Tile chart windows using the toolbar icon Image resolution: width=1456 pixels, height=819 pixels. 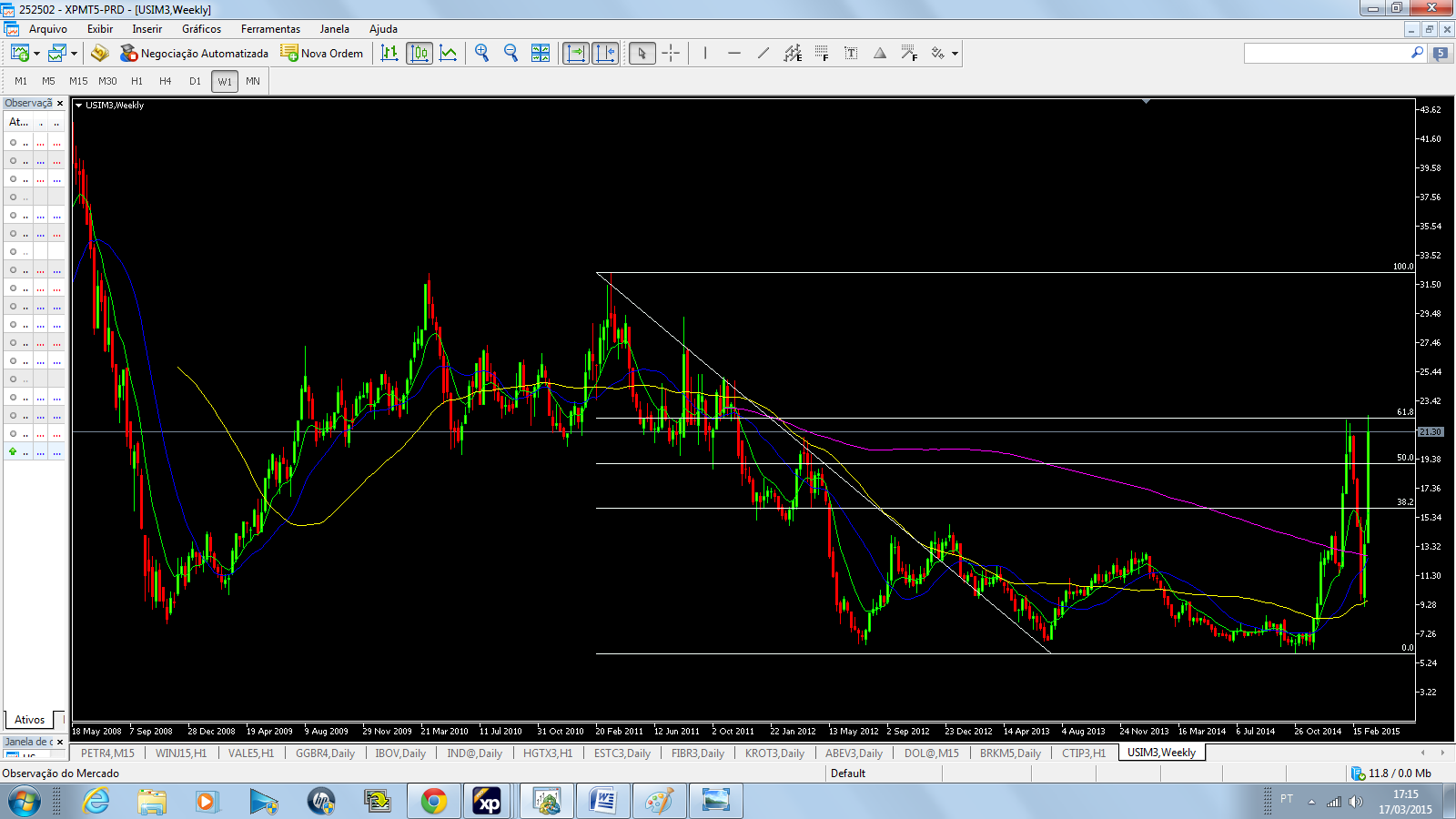[541, 53]
